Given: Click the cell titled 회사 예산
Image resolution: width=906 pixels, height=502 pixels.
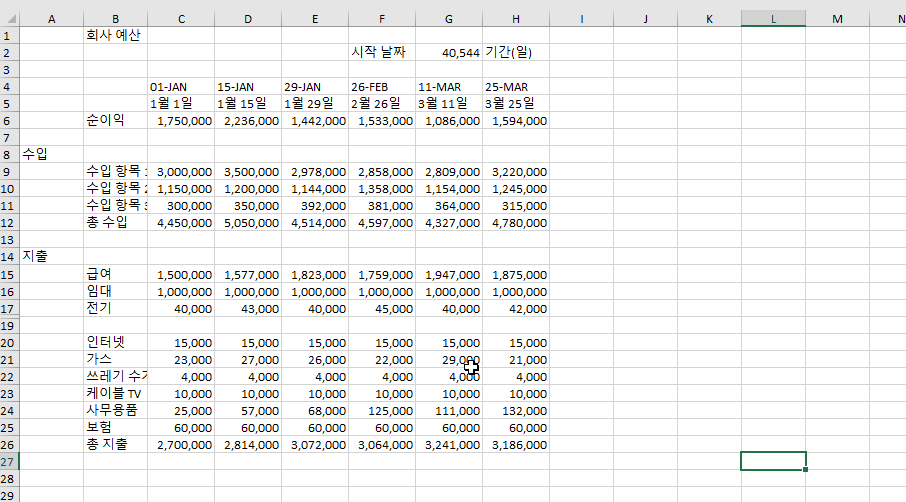Looking at the screenshot, I should [115, 35].
